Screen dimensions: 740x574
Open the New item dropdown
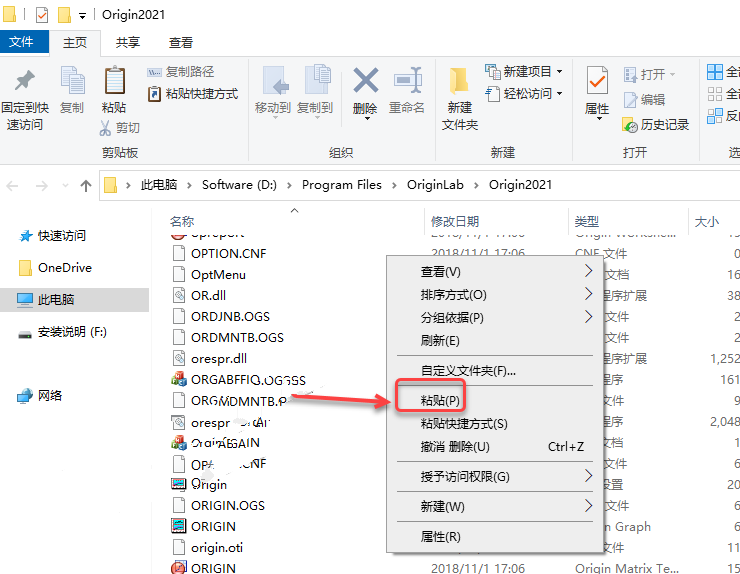point(524,71)
